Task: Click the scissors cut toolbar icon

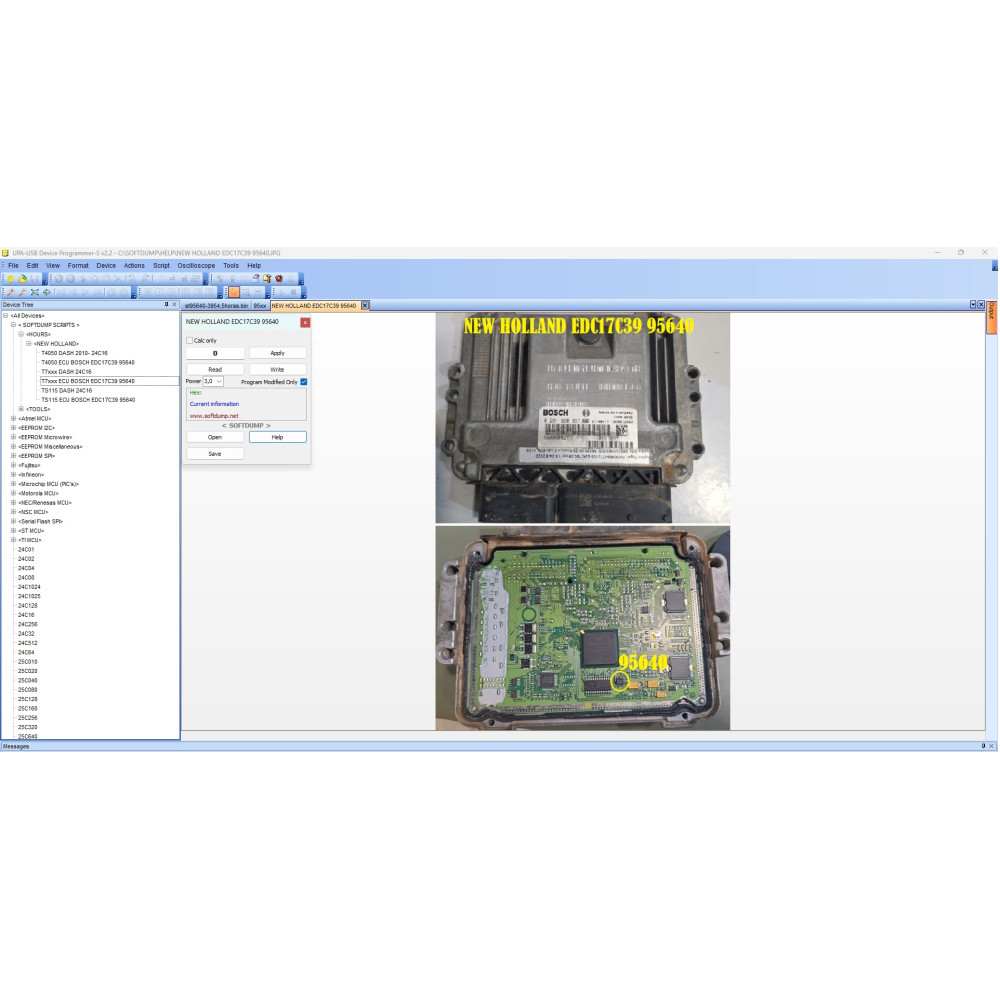Action: 83,279
